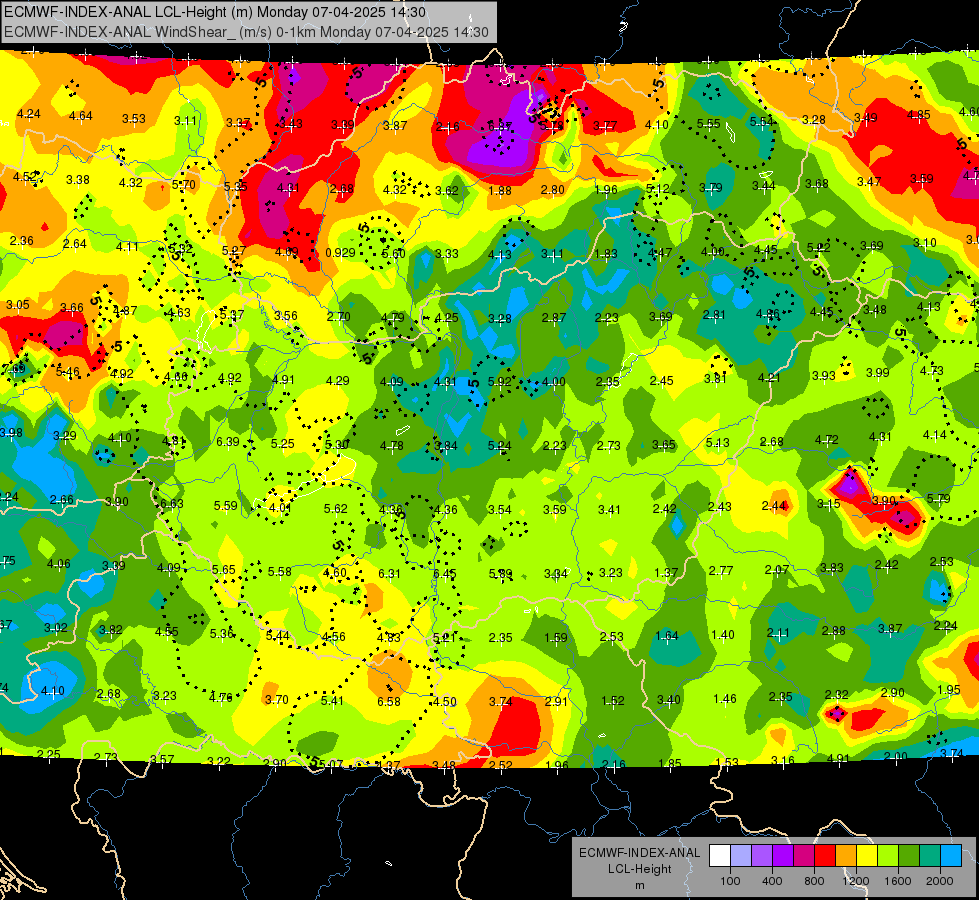Viewport: 979px width, 900px height.
Task: Choose the orange swatch in the legend
Action: pyautogui.click(x=845, y=856)
